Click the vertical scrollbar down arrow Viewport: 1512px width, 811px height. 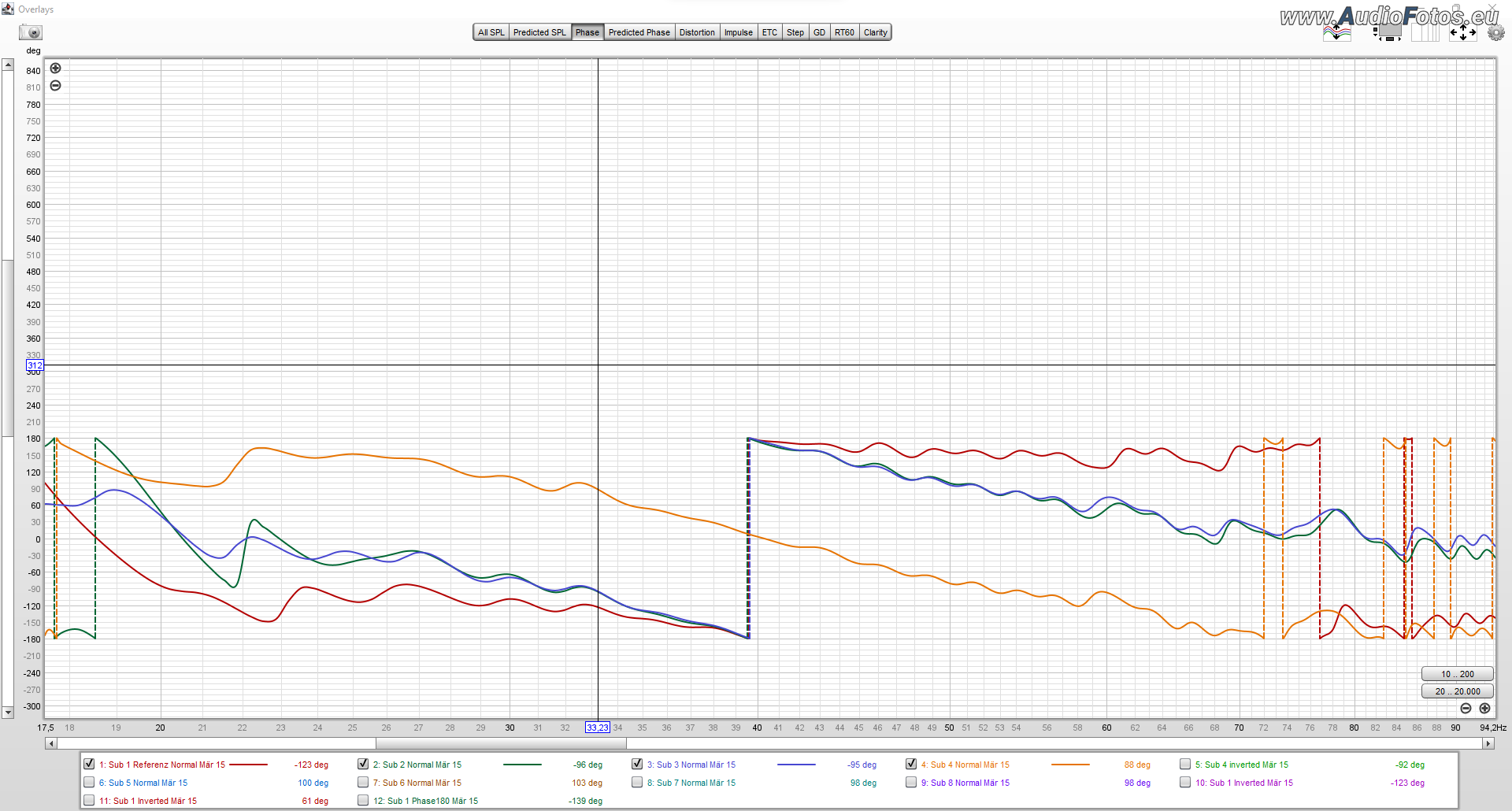(8, 713)
